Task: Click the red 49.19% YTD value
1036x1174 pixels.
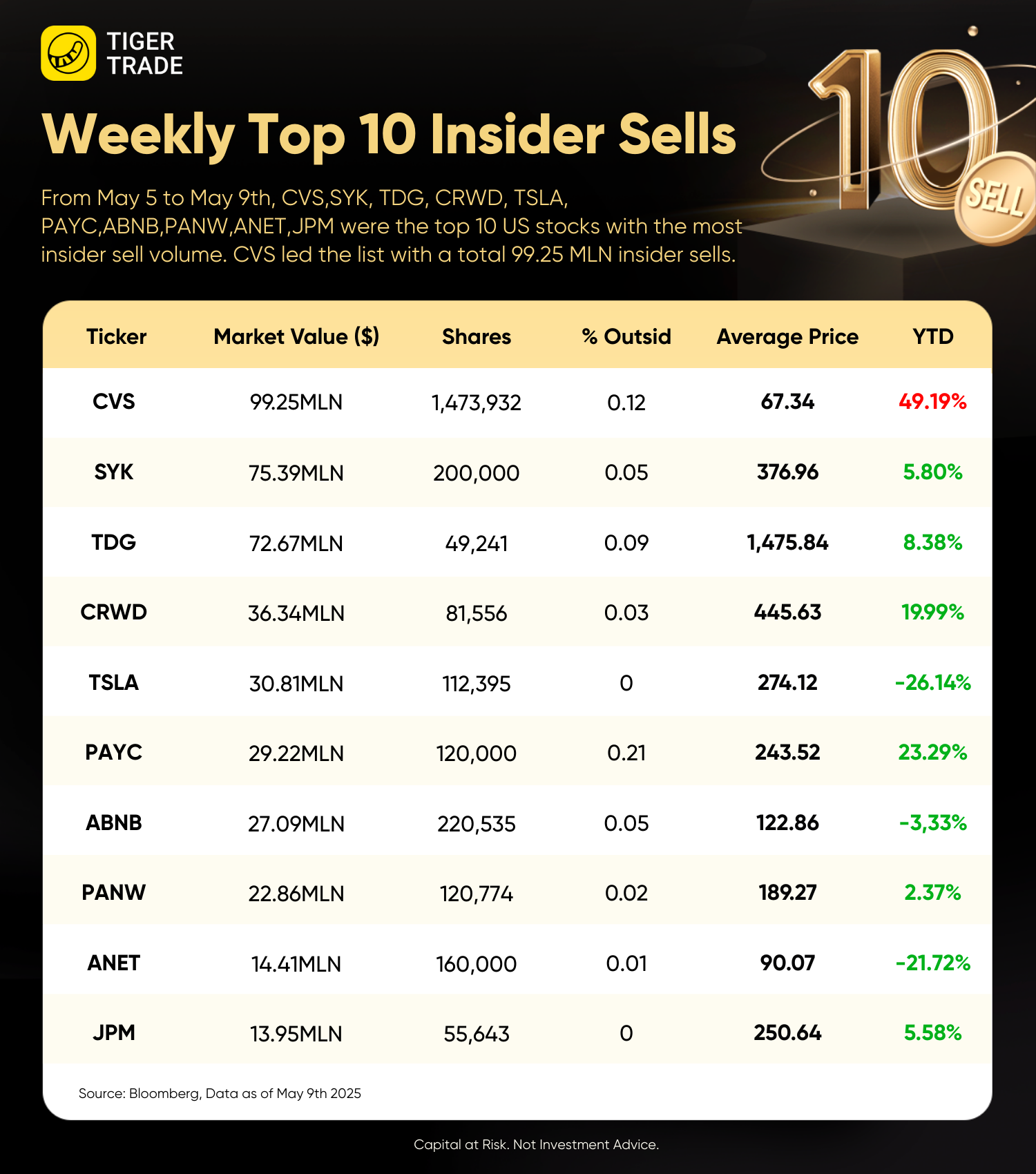Action: 932,401
